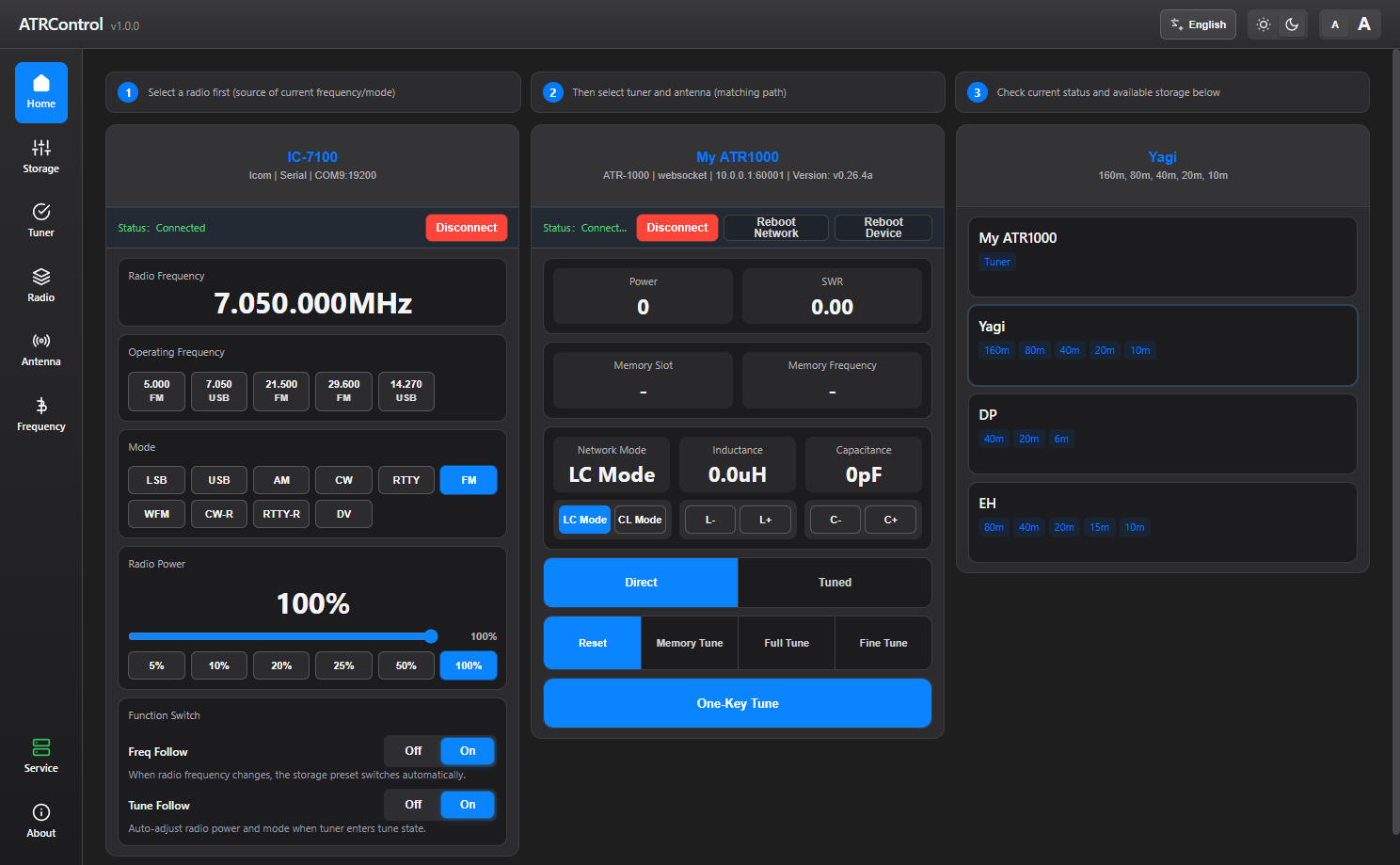This screenshot has width=1400, height=865.
Task: Select 5.000 FM operating frequency
Action: [x=157, y=392]
